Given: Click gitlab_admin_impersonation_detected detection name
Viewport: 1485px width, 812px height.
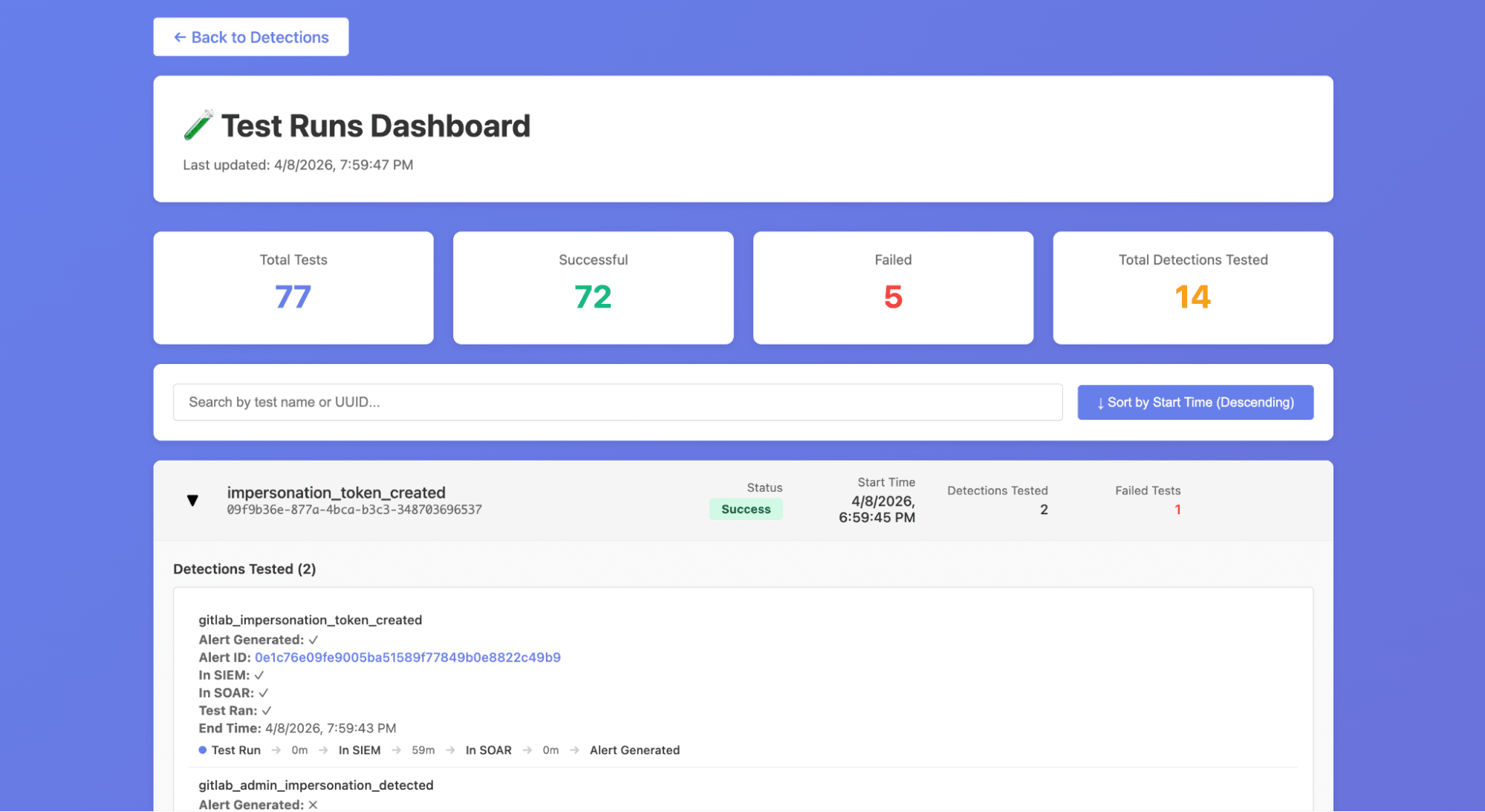Looking at the screenshot, I should [x=316, y=785].
